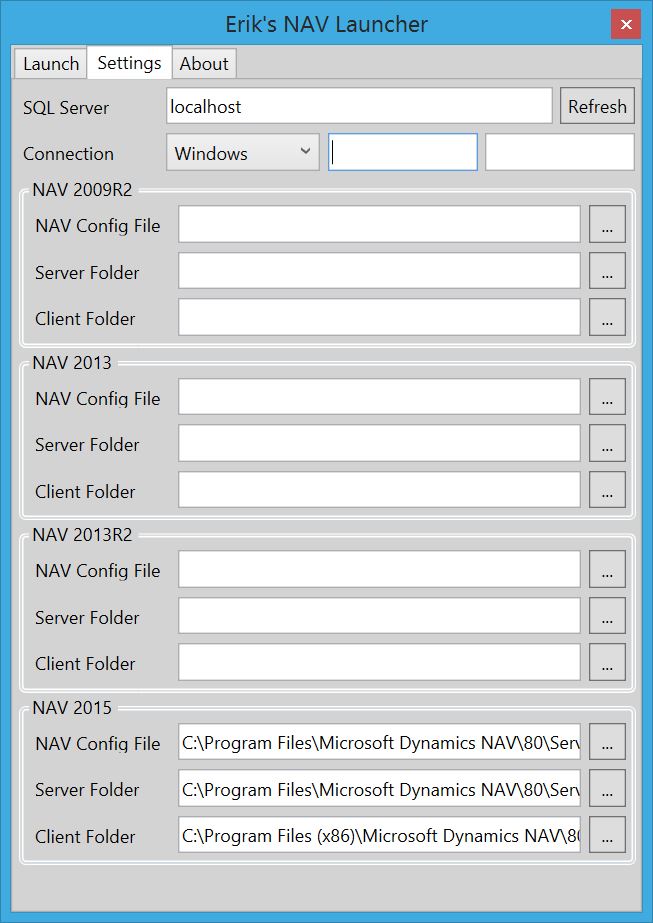Click NAV 2013 NAV Config File field
The width and height of the screenshot is (653, 923).
click(379, 397)
